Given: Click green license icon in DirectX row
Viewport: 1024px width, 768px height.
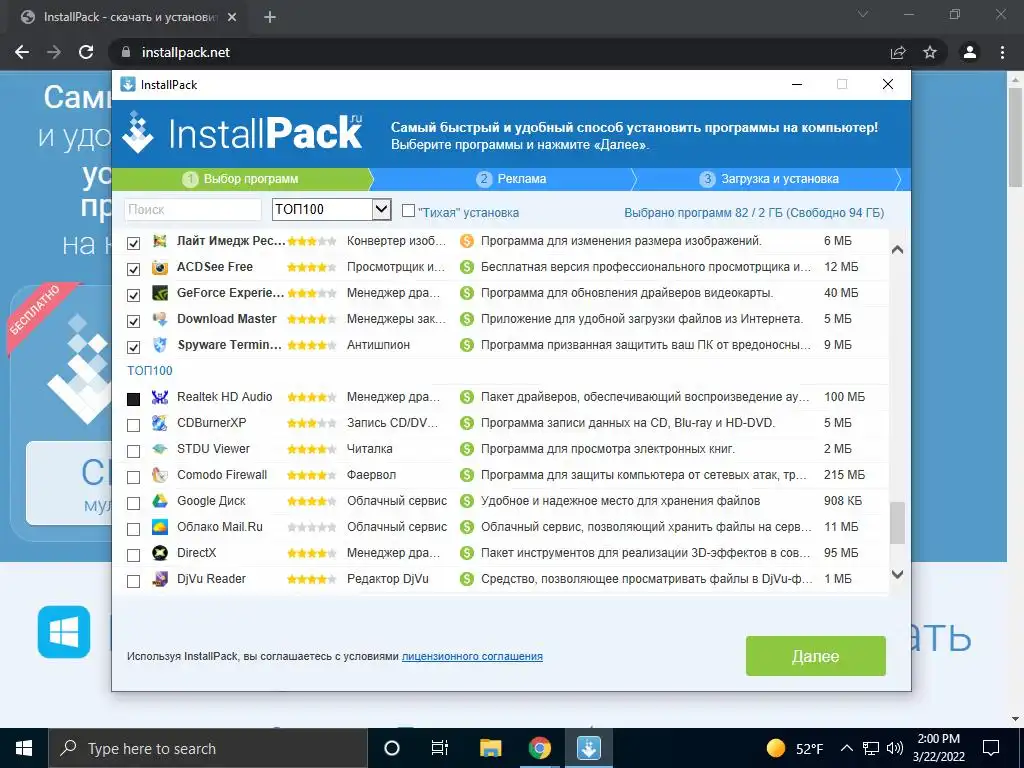Looking at the screenshot, I should click(466, 553).
